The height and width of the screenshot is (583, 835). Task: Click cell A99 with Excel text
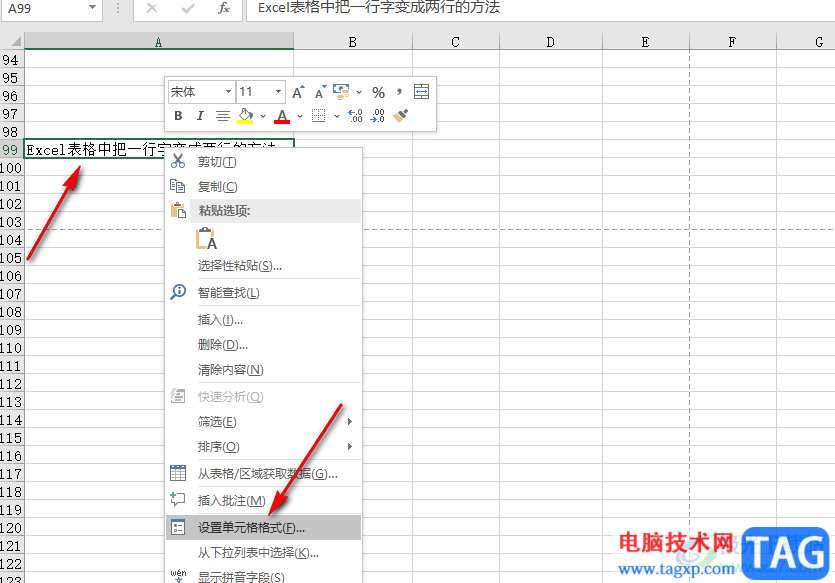(x=159, y=150)
